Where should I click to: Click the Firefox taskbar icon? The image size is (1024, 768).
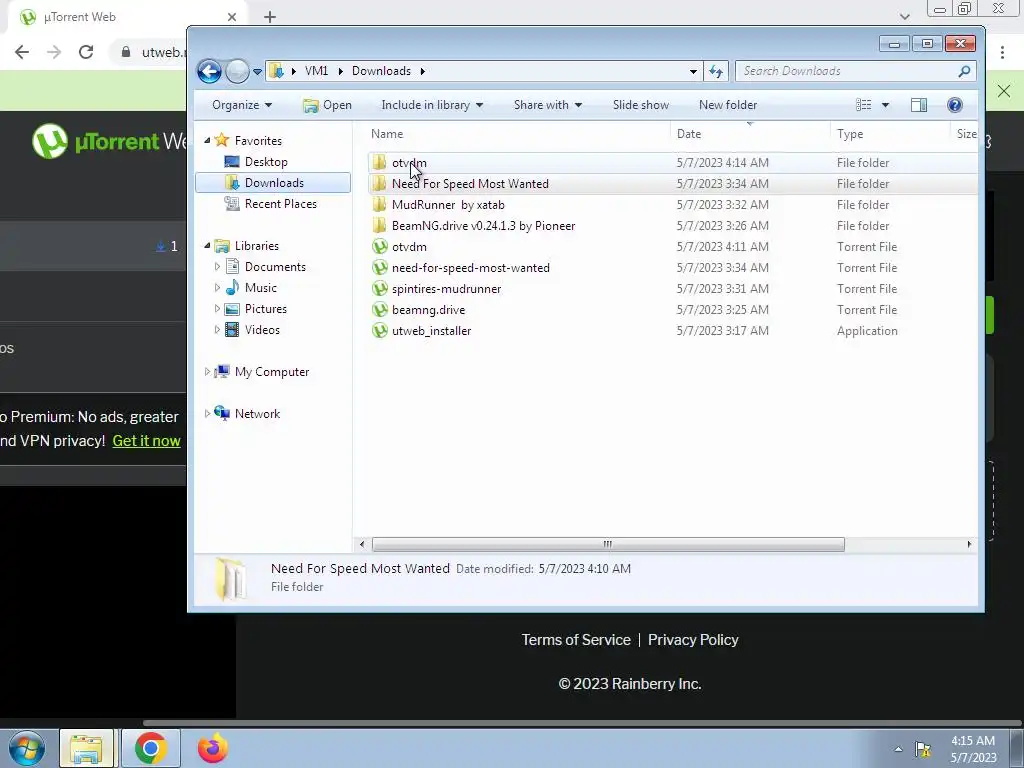coord(212,748)
